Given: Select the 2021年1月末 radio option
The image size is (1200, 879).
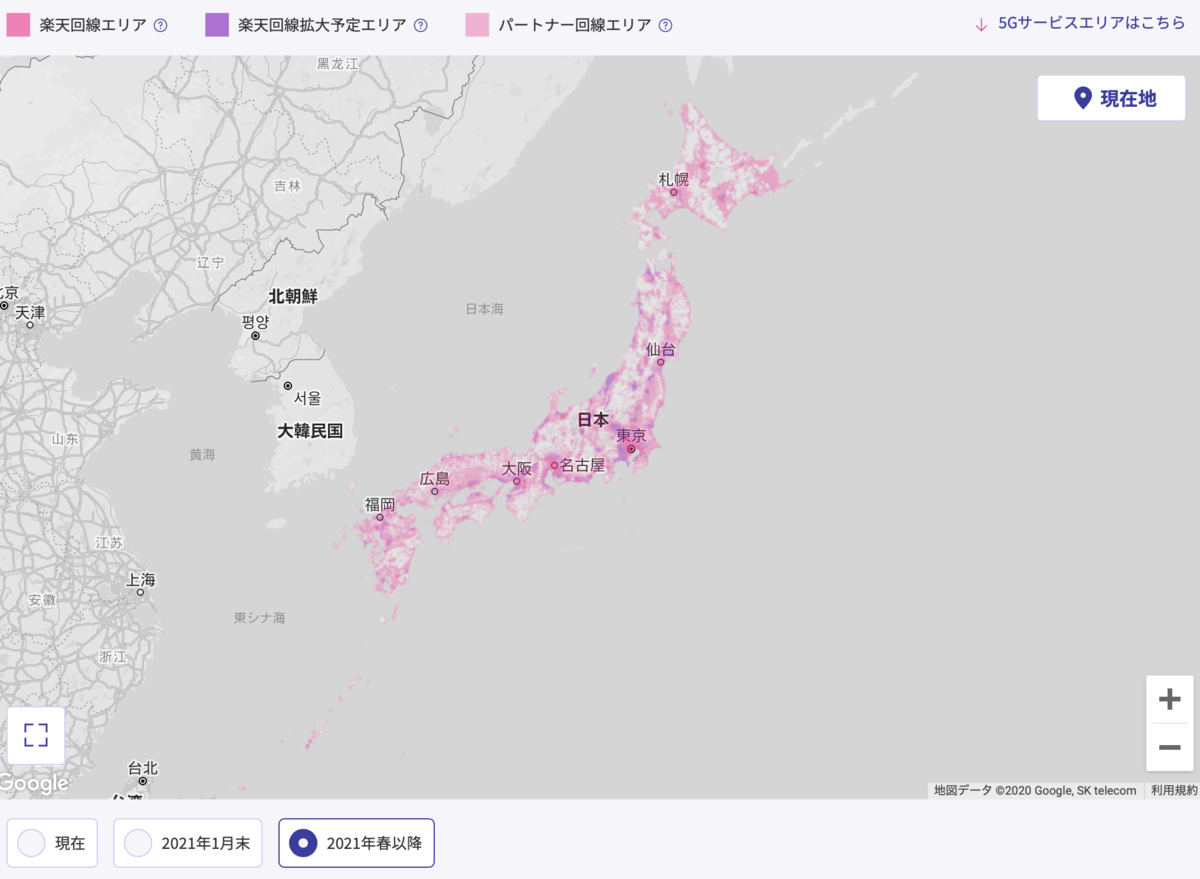Looking at the screenshot, I should pos(188,843).
